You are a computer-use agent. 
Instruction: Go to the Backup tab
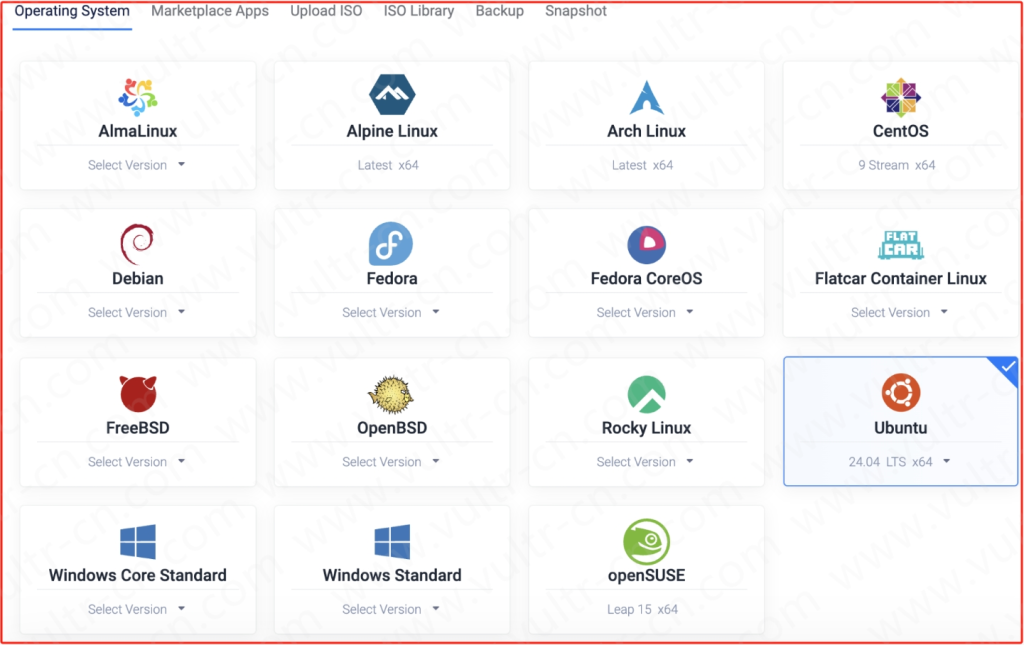(500, 11)
